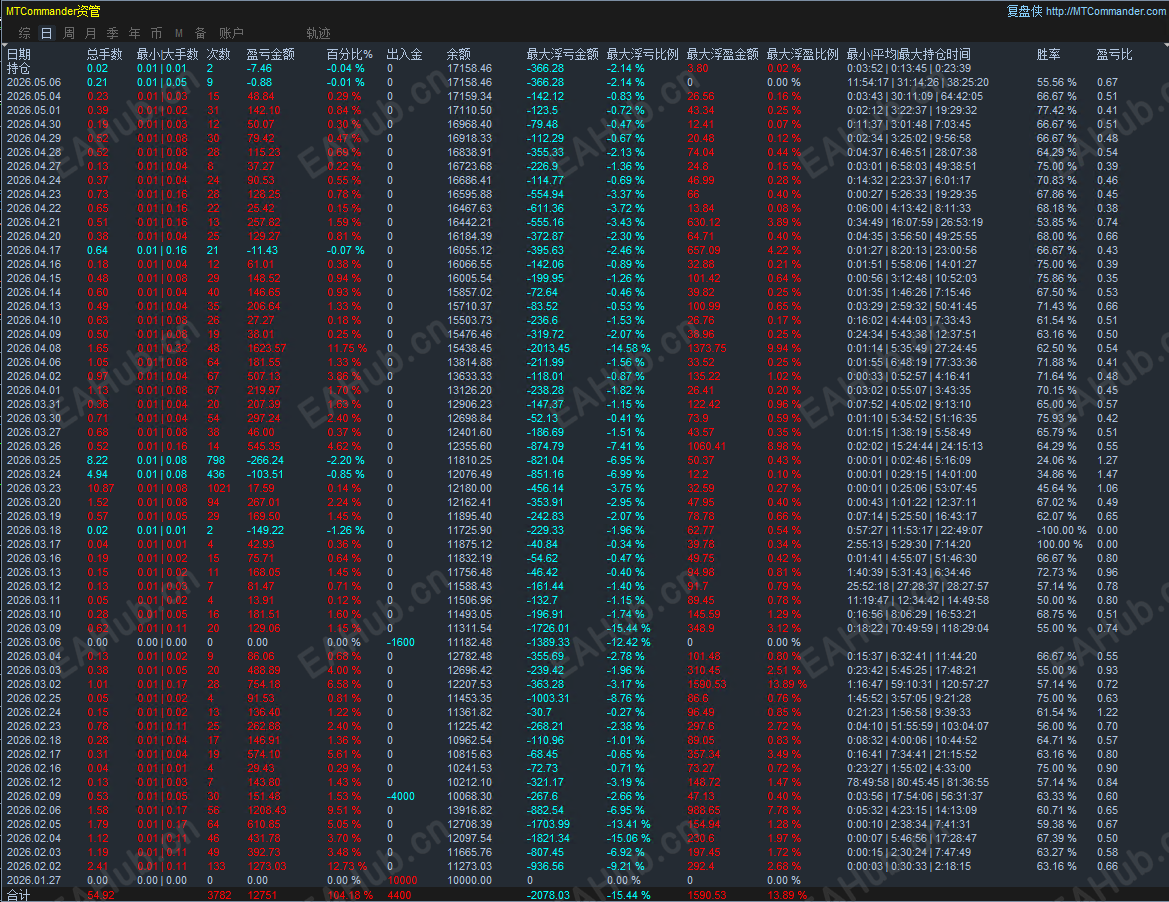Viewport: 1169px width, 902px height.
Task: Click balance value 17159.34
Action: point(469,96)
